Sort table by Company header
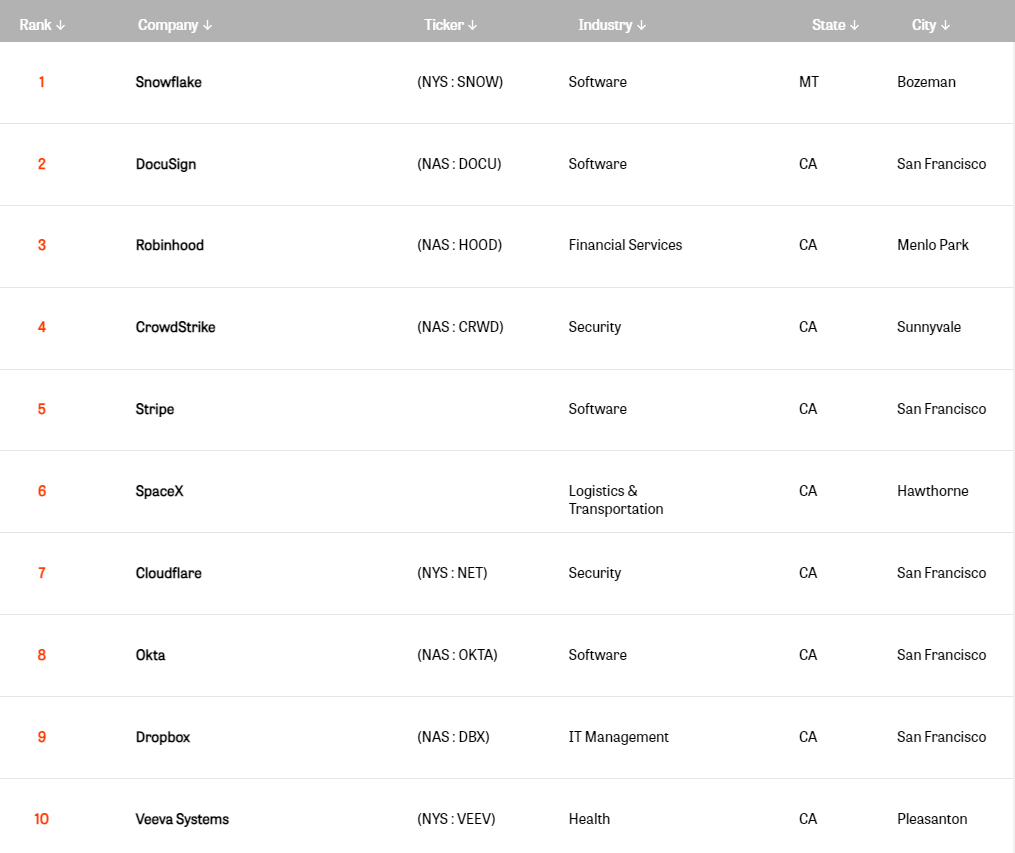1015x853 pixels. (175, 25)
